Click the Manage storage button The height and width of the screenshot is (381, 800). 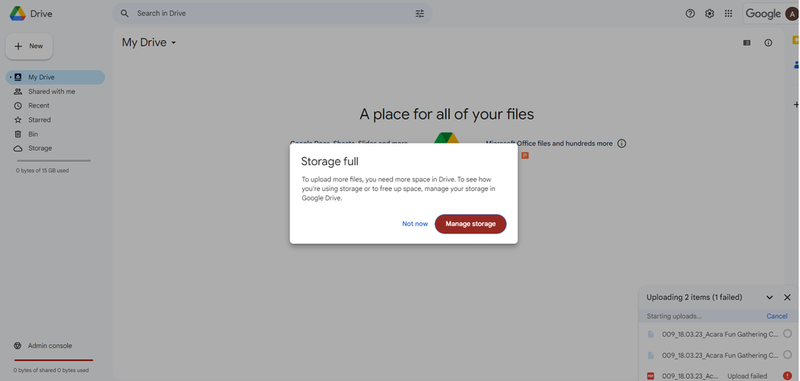coord(470,224)
